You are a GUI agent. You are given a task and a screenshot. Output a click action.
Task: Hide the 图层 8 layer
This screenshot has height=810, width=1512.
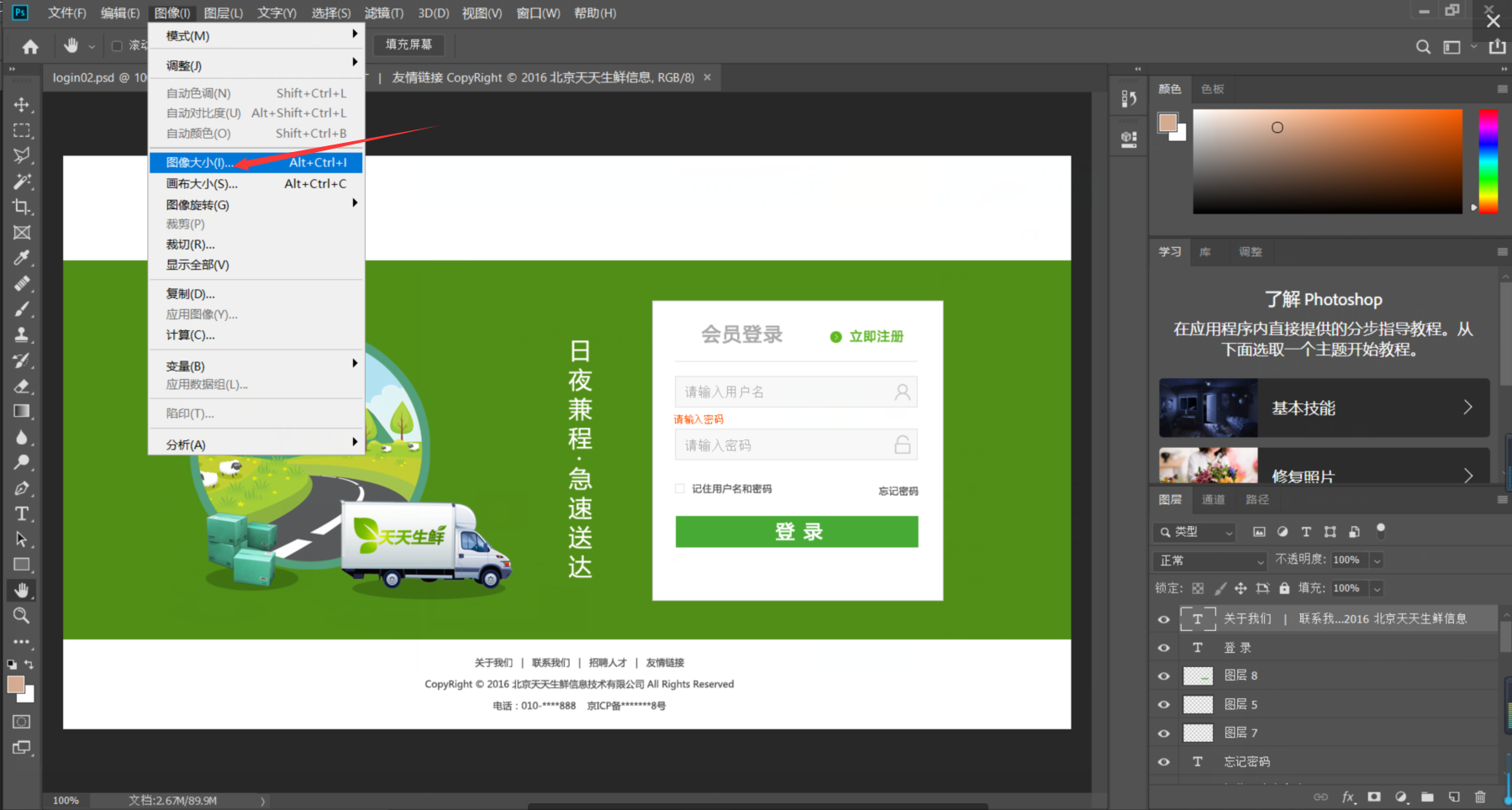[x=1164, y=676]
